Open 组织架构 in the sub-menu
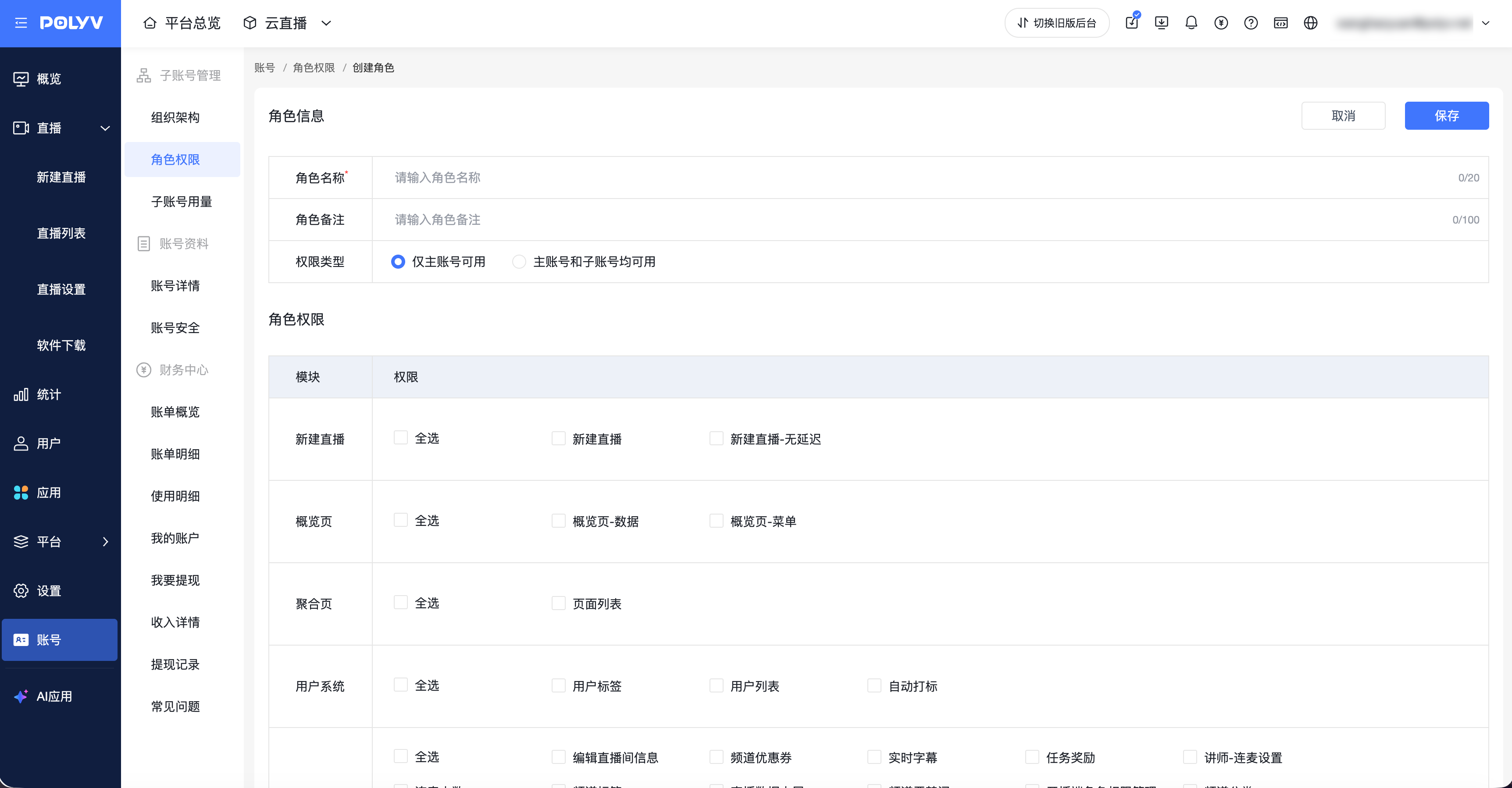 coord(175,117)
